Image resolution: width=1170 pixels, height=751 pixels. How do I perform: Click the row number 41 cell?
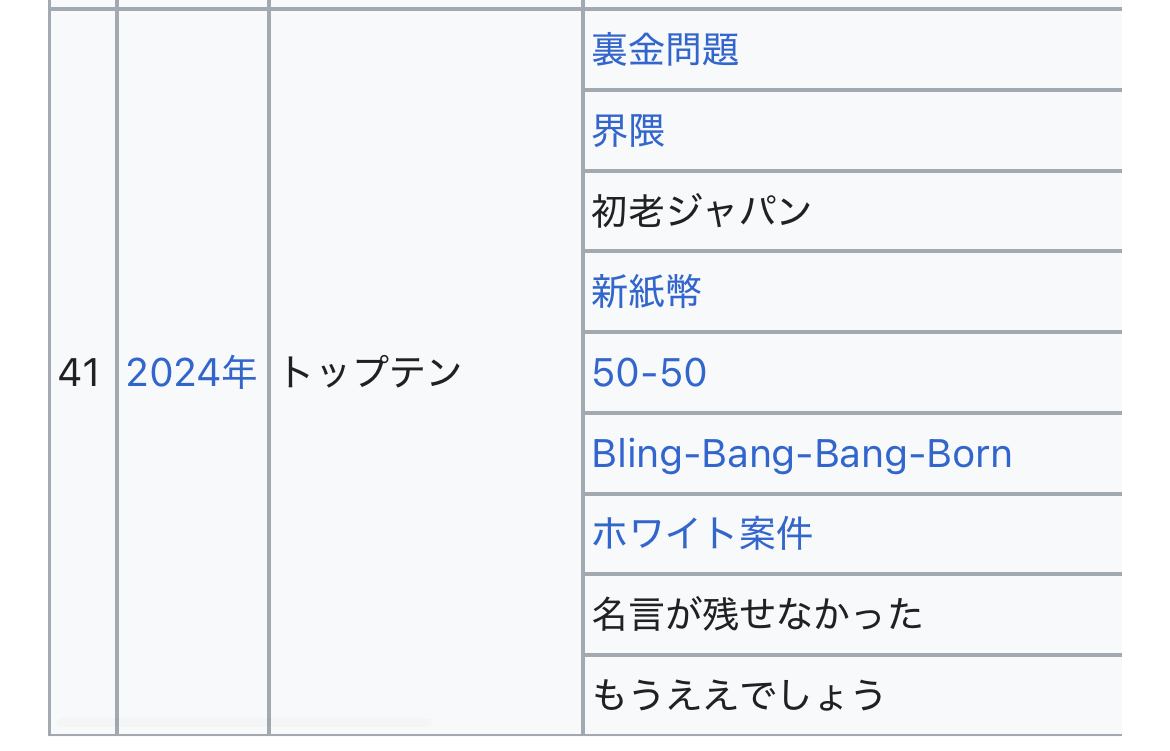click(x=79, y=373)
